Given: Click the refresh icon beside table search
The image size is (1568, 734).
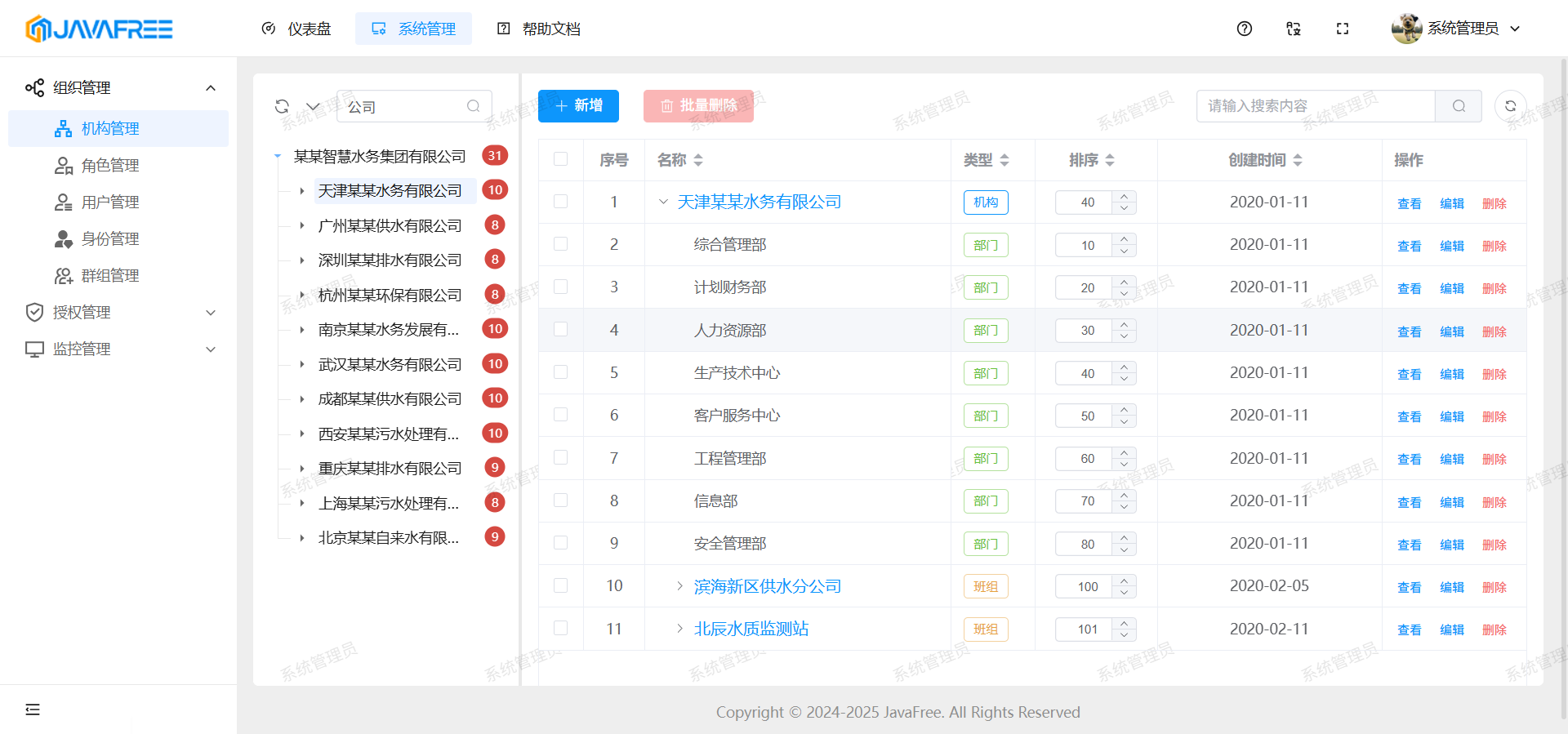Looking at the screenshot, I should point(1510,106).
